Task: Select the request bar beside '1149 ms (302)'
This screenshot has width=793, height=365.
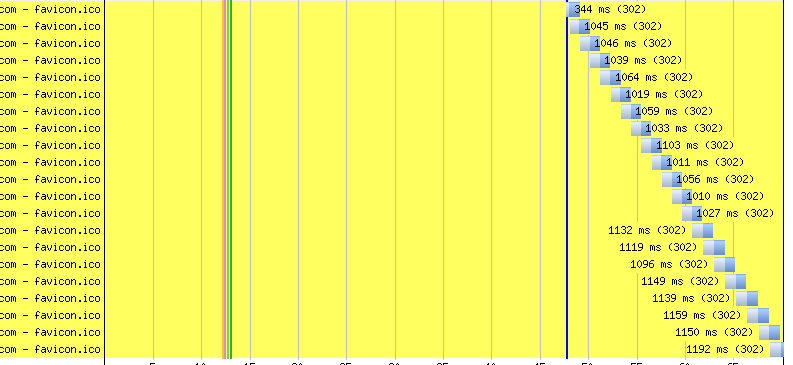Action: click(735, 281)
